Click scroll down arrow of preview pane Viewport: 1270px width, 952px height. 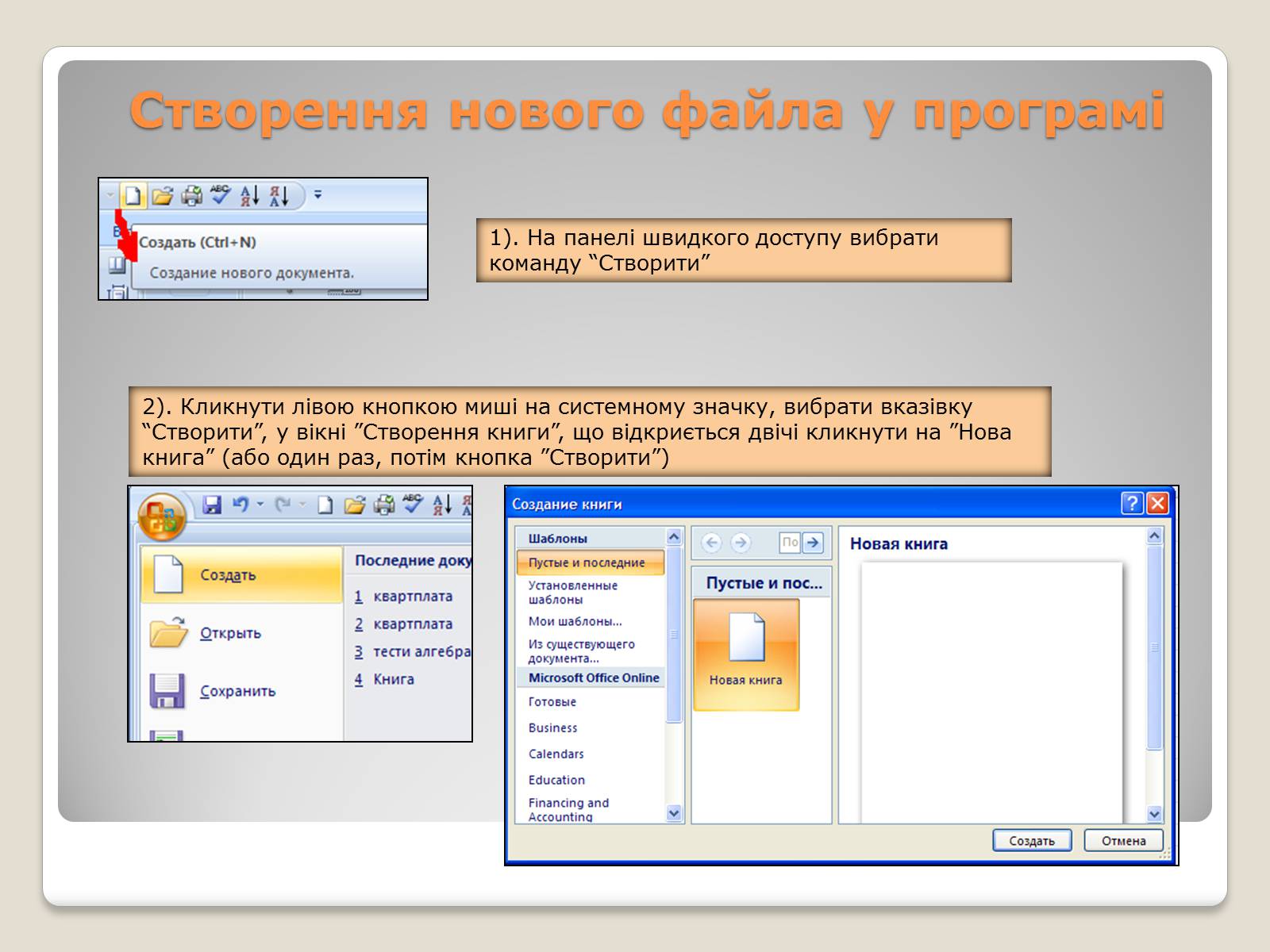tap(1155, 814)
